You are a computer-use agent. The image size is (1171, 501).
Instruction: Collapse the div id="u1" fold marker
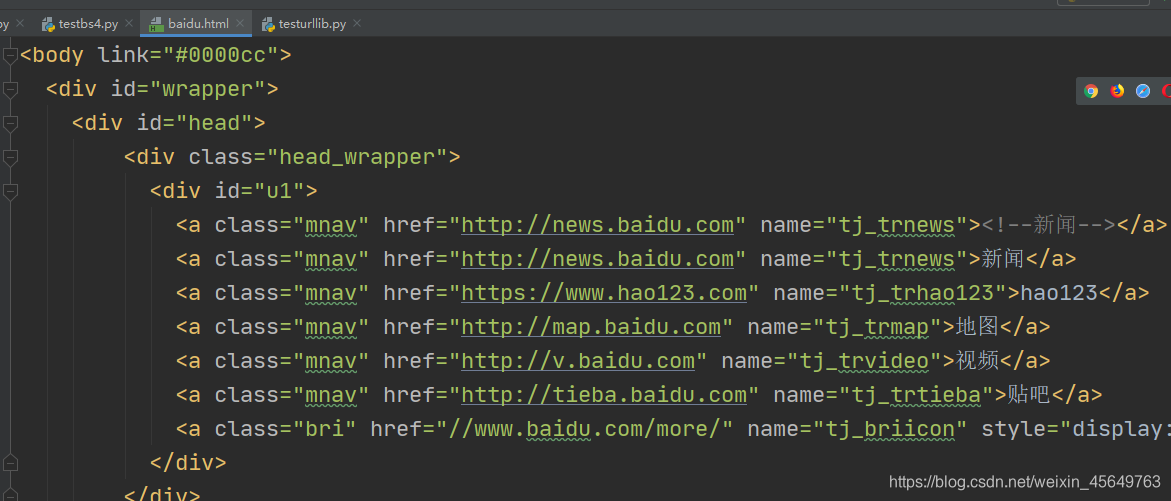point(10,192)
